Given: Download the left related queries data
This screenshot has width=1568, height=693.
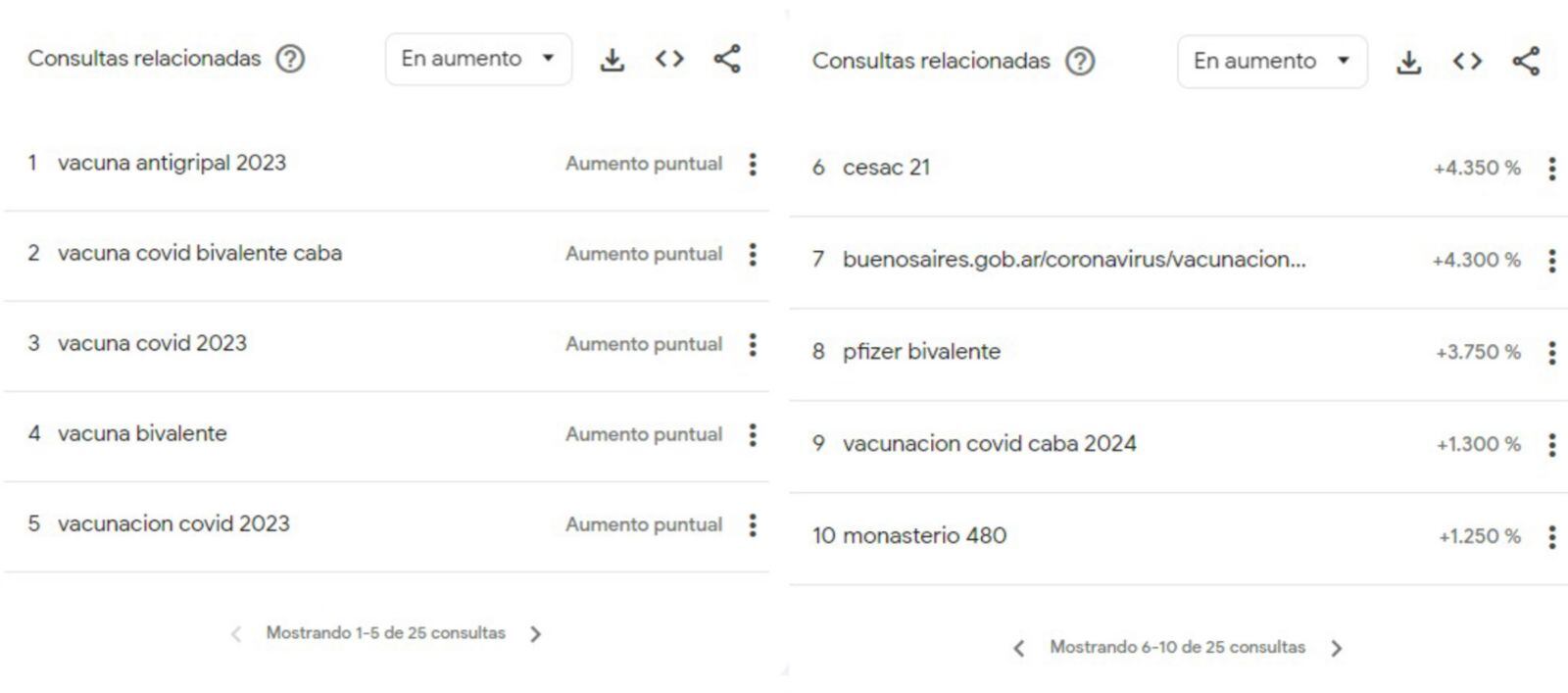Looking at the screenshot, I should (x=612, y=60).
